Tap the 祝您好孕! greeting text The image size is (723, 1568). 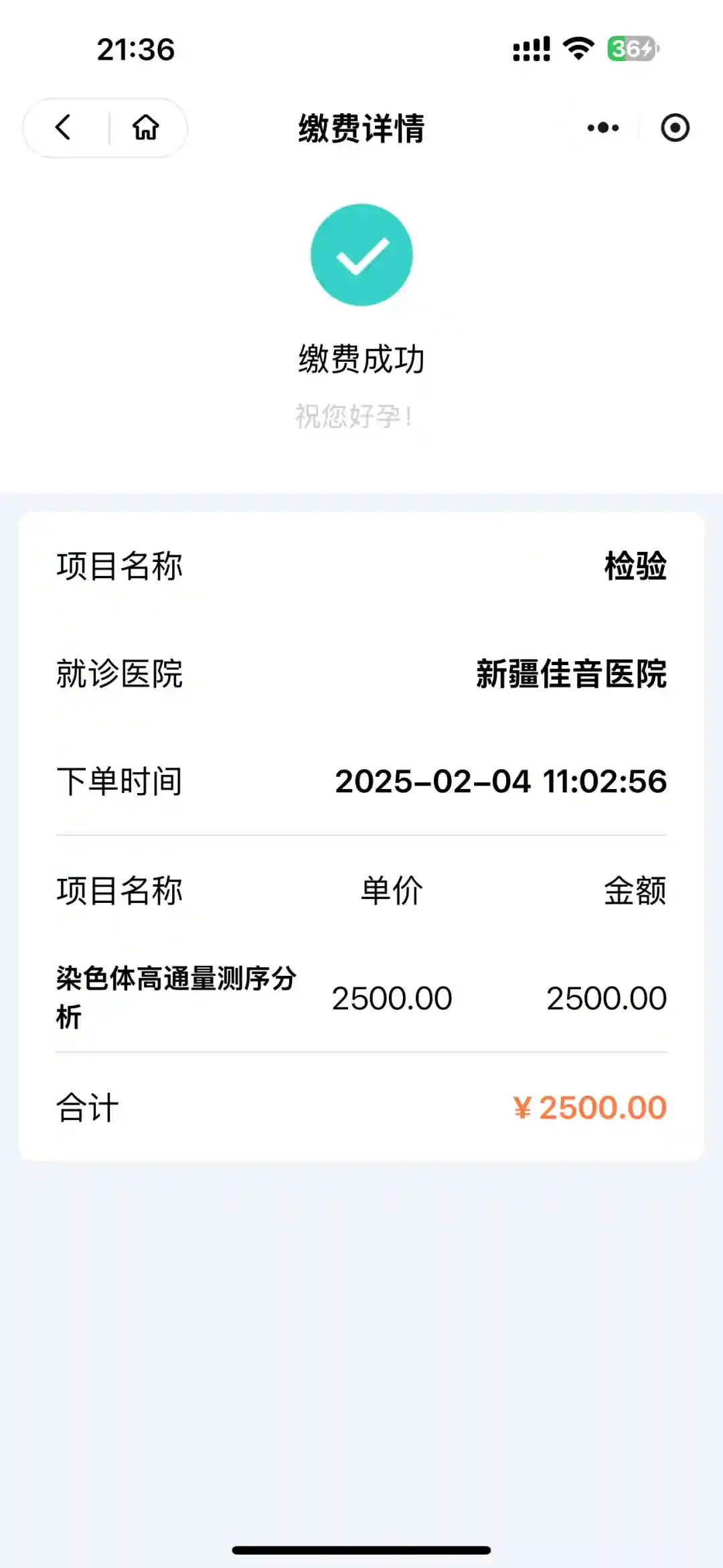354,417
